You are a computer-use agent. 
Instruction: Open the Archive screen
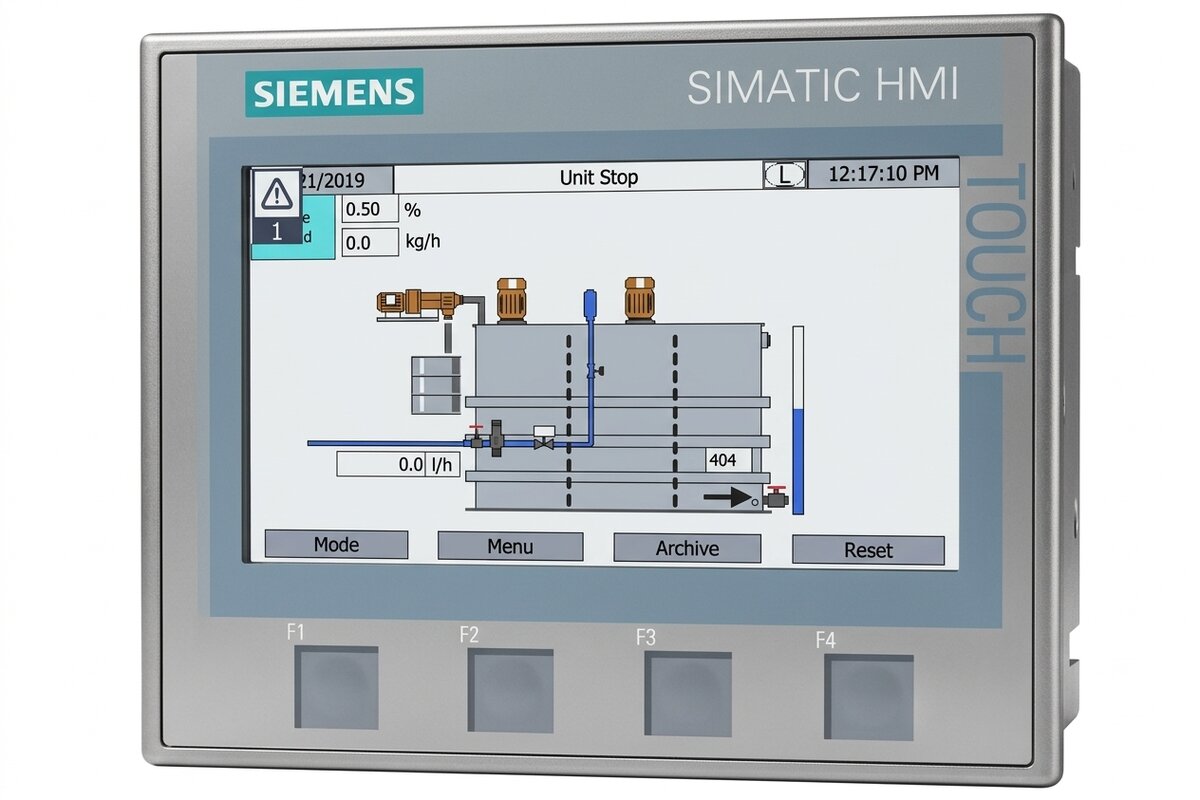(x=687, y=548)
